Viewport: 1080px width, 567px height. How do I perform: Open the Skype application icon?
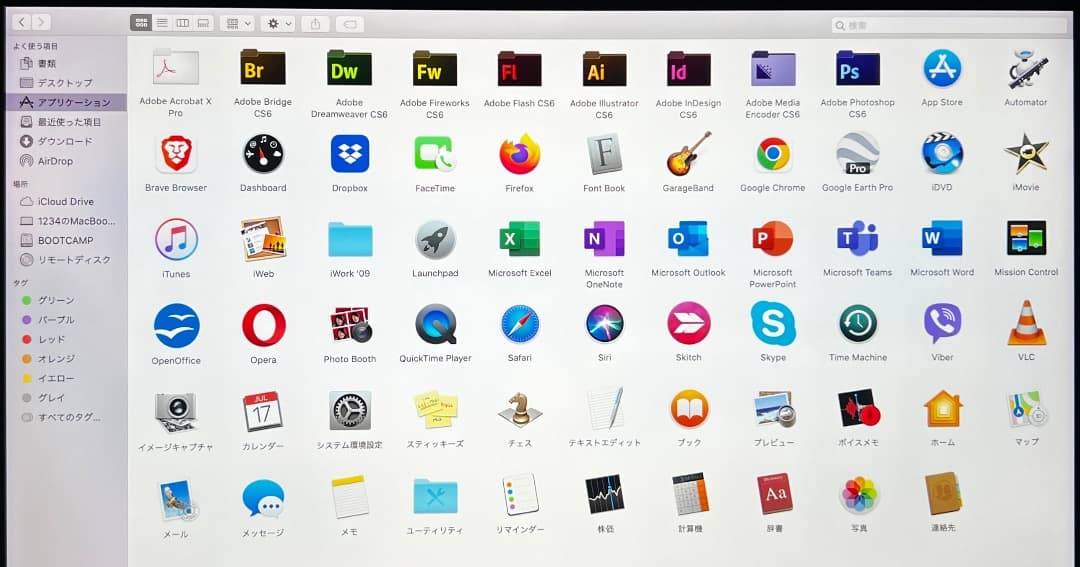pos(772,324)
